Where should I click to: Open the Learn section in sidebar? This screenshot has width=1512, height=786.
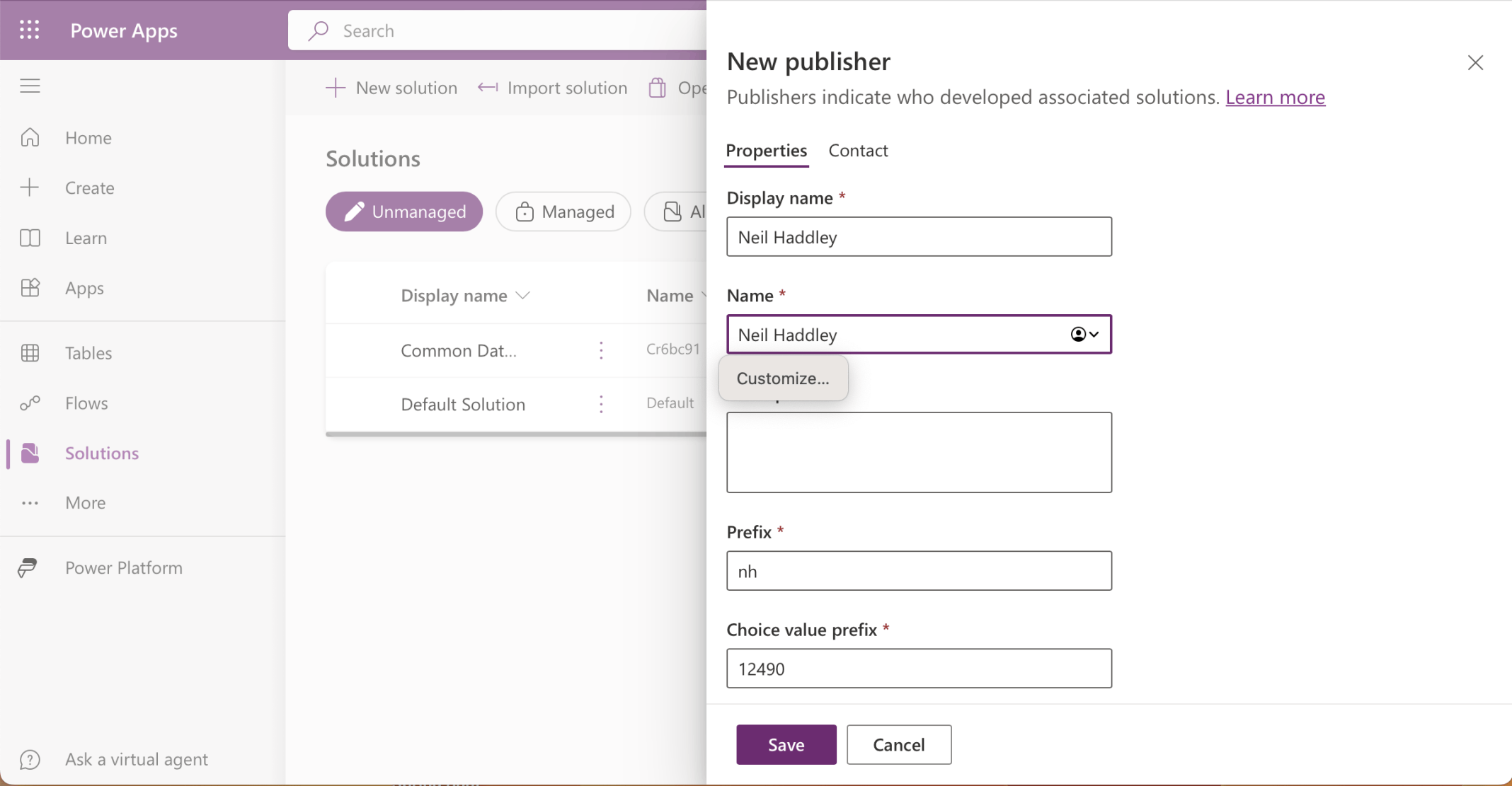point(86,238)
